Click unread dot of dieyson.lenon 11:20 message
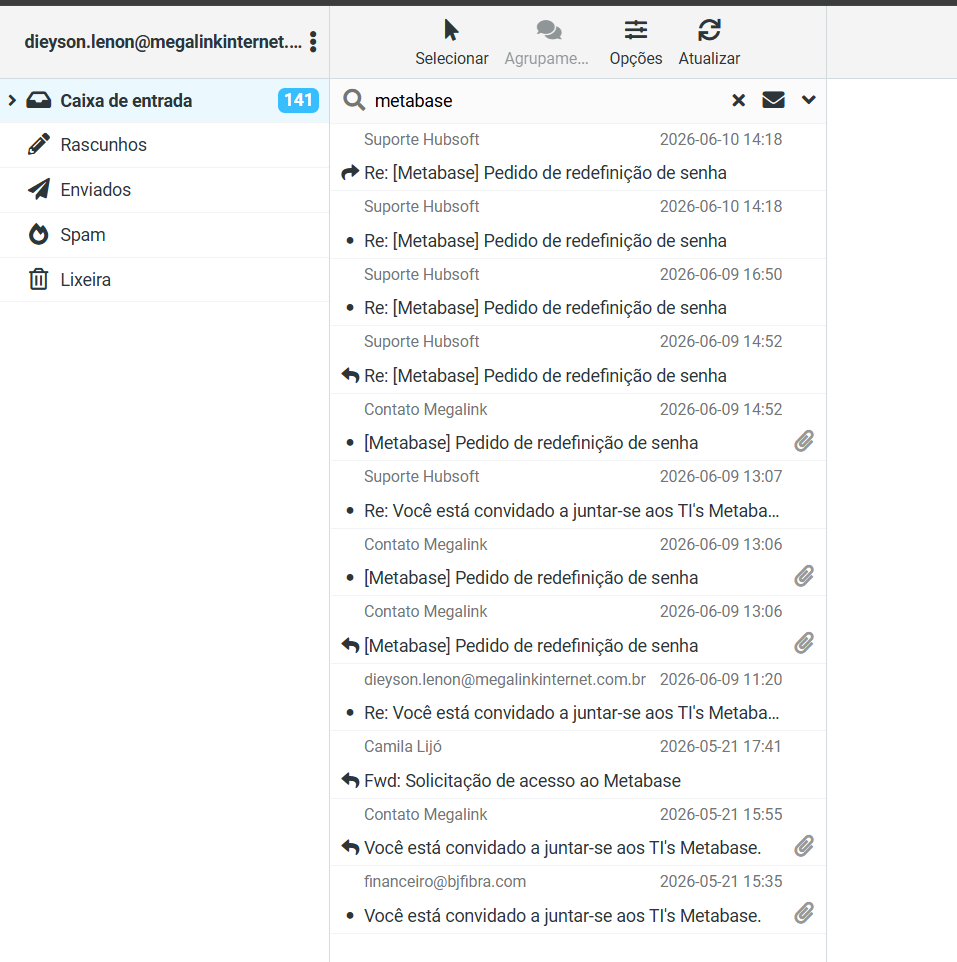The image size is (957, 962). coord(350,712)
